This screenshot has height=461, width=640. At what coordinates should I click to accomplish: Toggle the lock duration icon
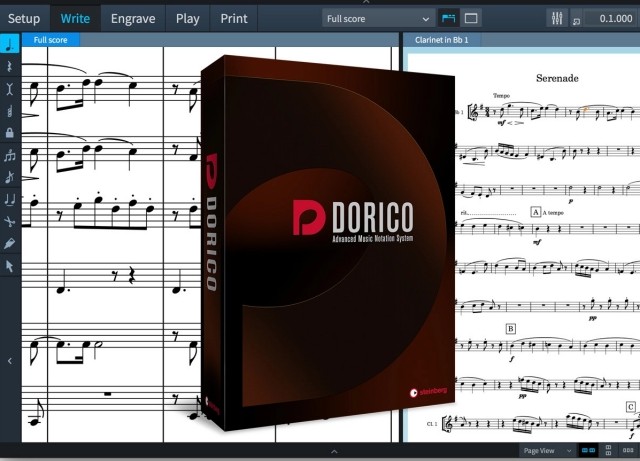pyautogui.click(x=10, y=132)
